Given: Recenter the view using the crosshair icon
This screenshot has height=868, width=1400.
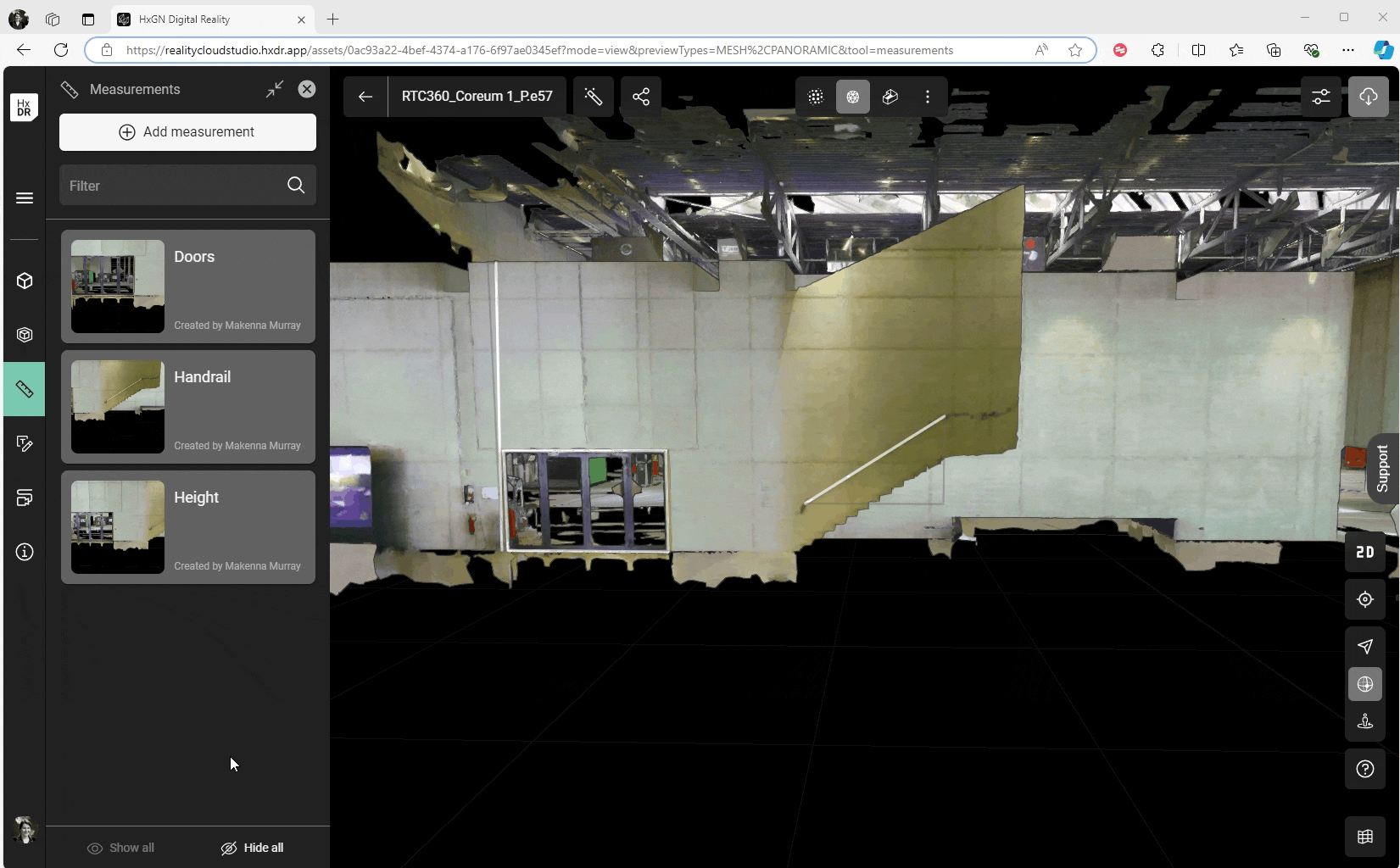Looking at the screenshot, I should [1364, 599].
